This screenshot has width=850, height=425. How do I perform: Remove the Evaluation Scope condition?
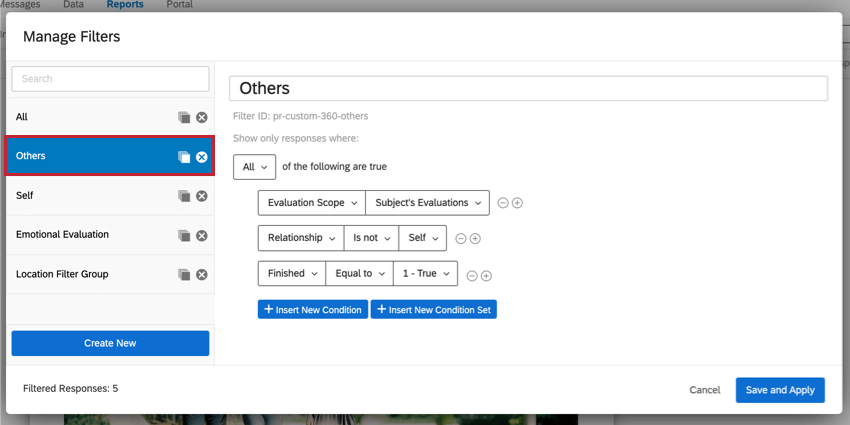tap(503, 203)
